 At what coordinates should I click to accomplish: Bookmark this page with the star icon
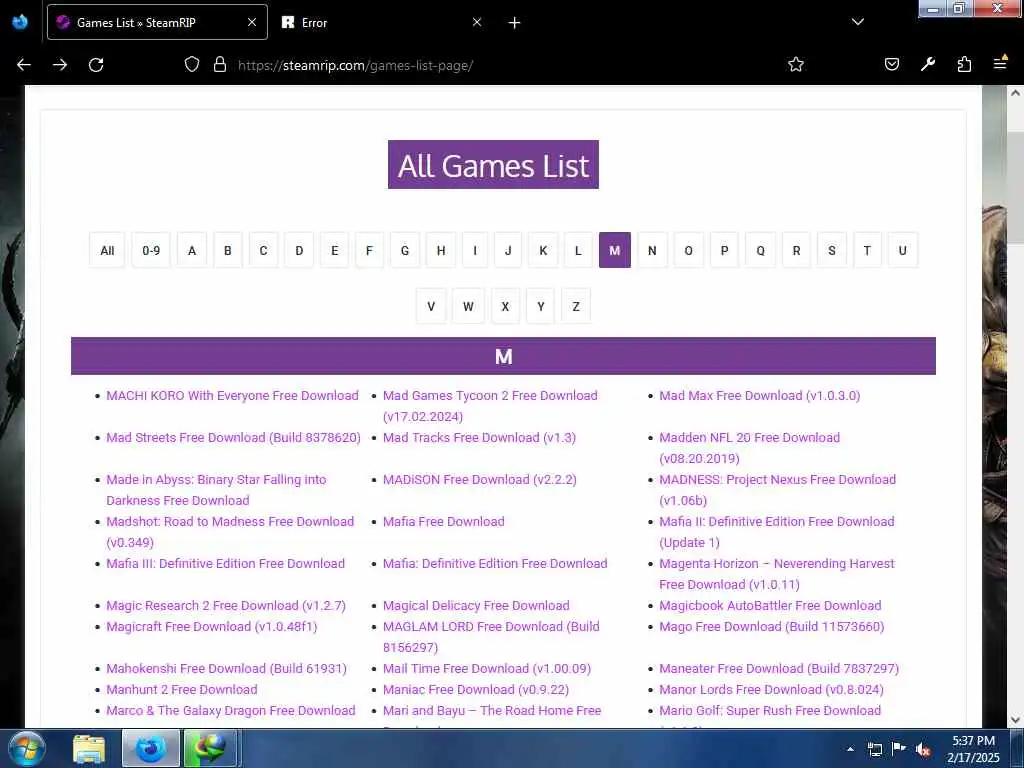point(795,64)
